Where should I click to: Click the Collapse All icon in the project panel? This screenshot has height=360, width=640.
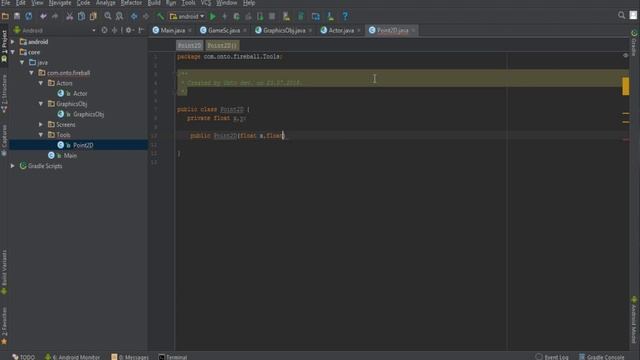115,30
